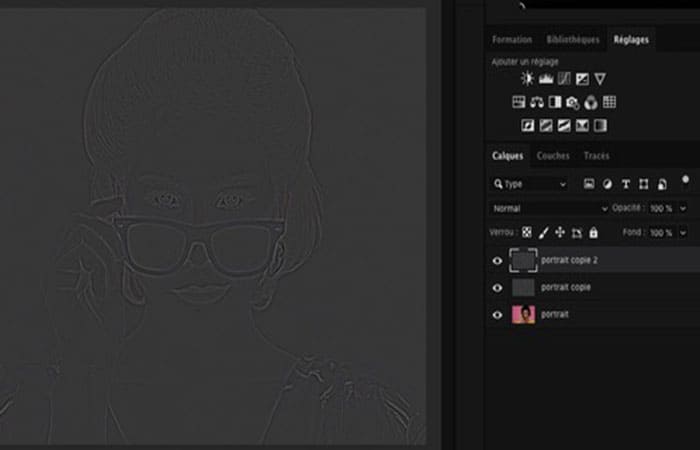
Task: Add a Vibrance adjustment (triangle icon)
Action: 600,79
